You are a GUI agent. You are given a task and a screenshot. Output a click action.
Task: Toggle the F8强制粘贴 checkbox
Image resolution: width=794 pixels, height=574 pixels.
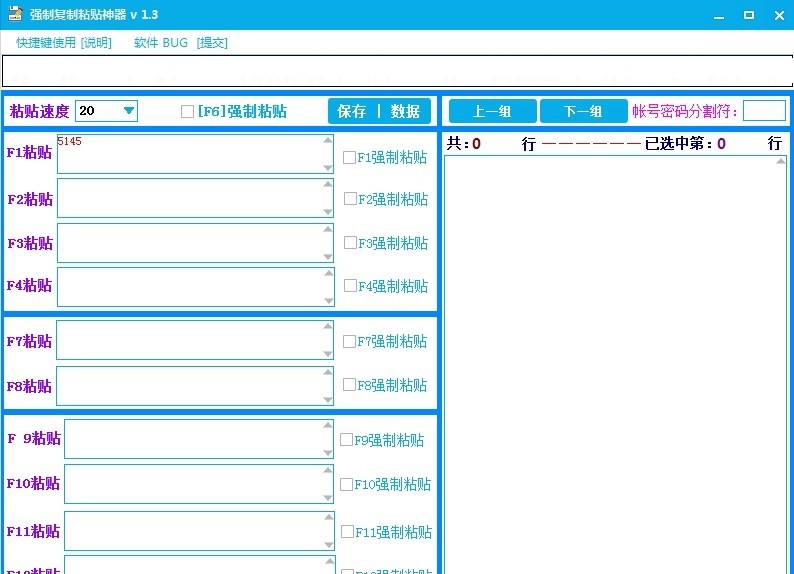349,385
